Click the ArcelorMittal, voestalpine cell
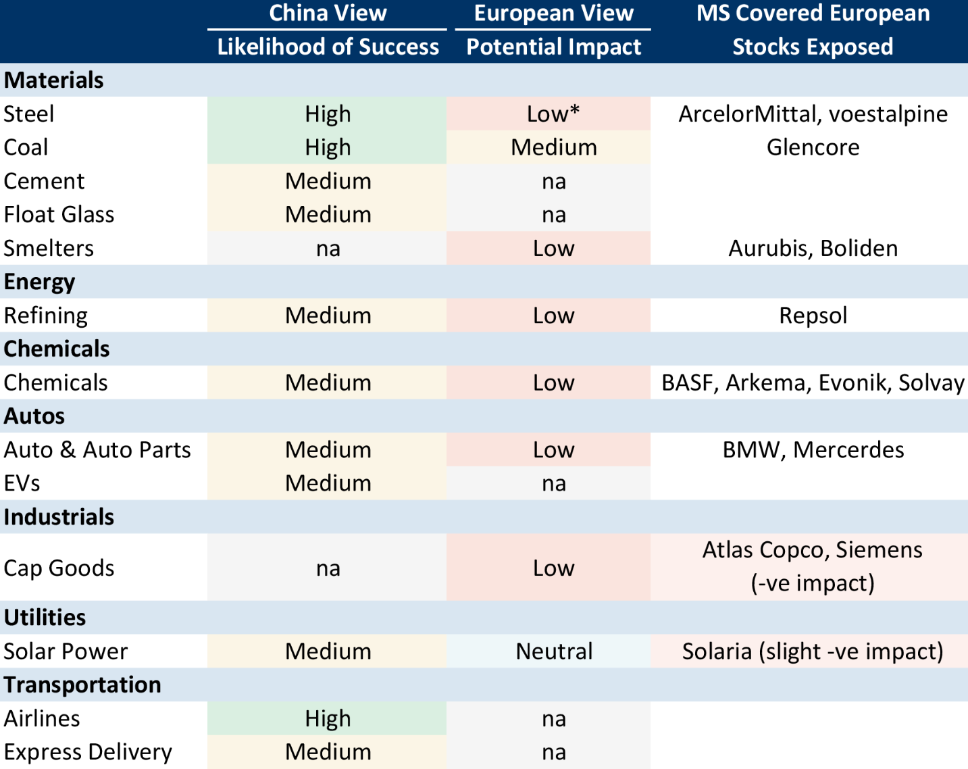968x769 pixels. click(x=812, y=114)
